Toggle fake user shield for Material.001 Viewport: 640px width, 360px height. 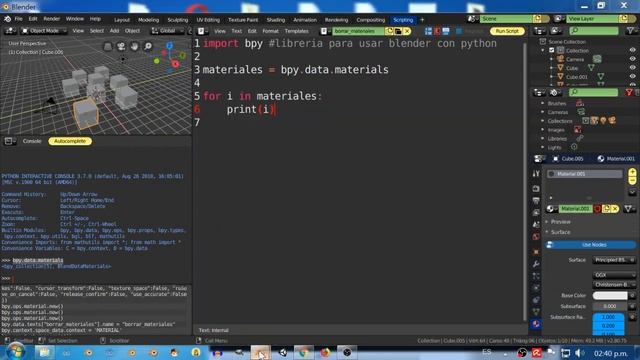coord(598,209)
